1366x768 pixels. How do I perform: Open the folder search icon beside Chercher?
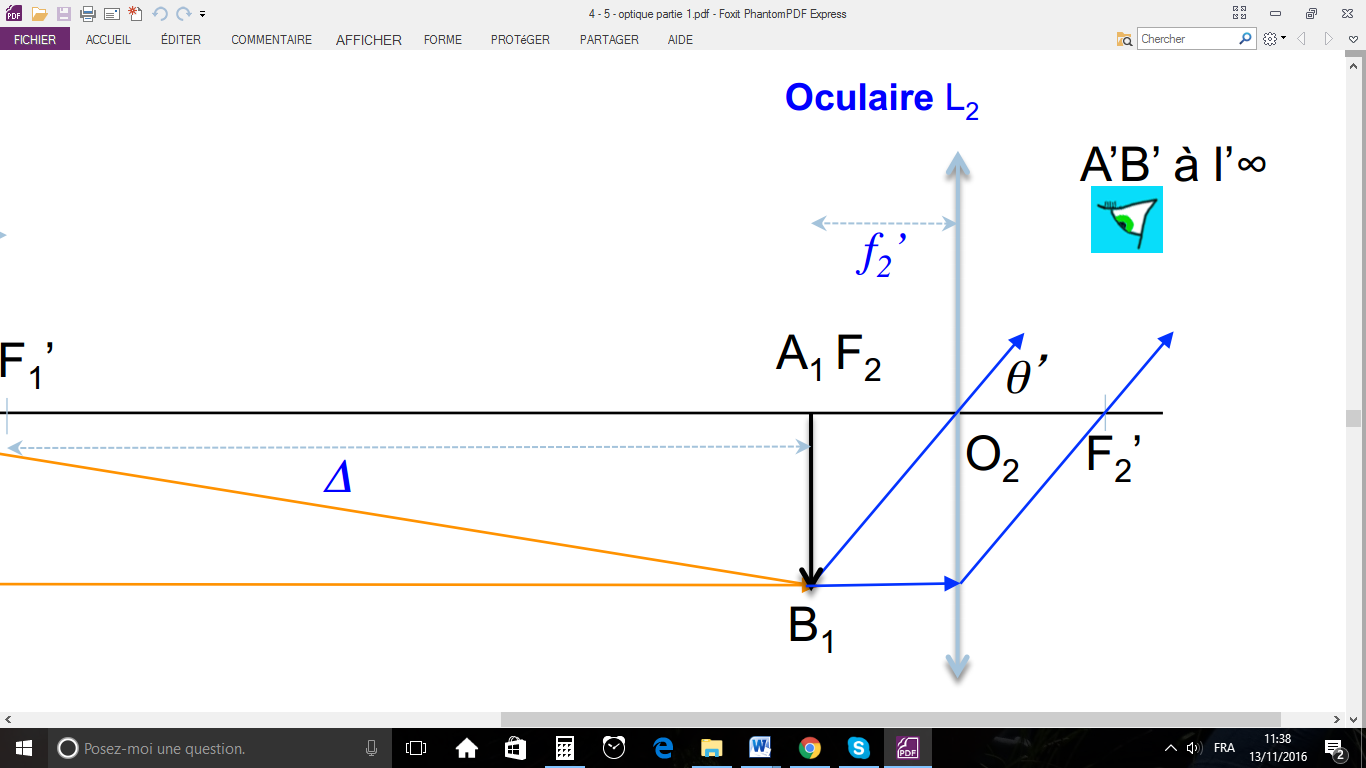[x=1125, y=39]
